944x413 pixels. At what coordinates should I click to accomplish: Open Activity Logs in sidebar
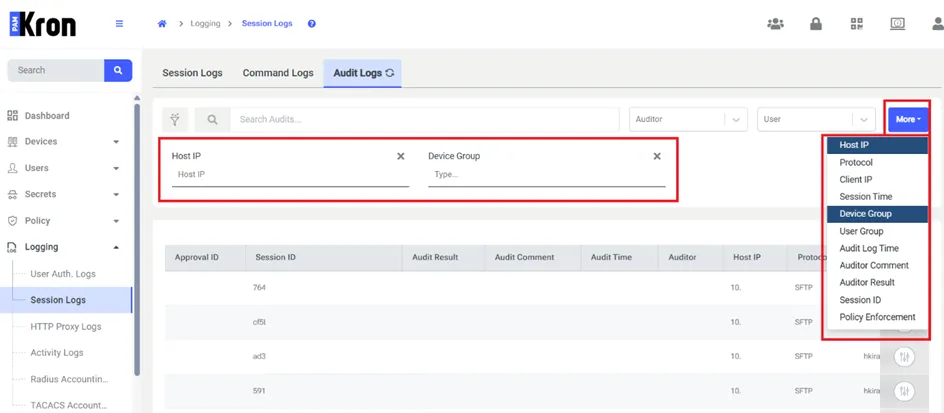click(x=57, y=353)
